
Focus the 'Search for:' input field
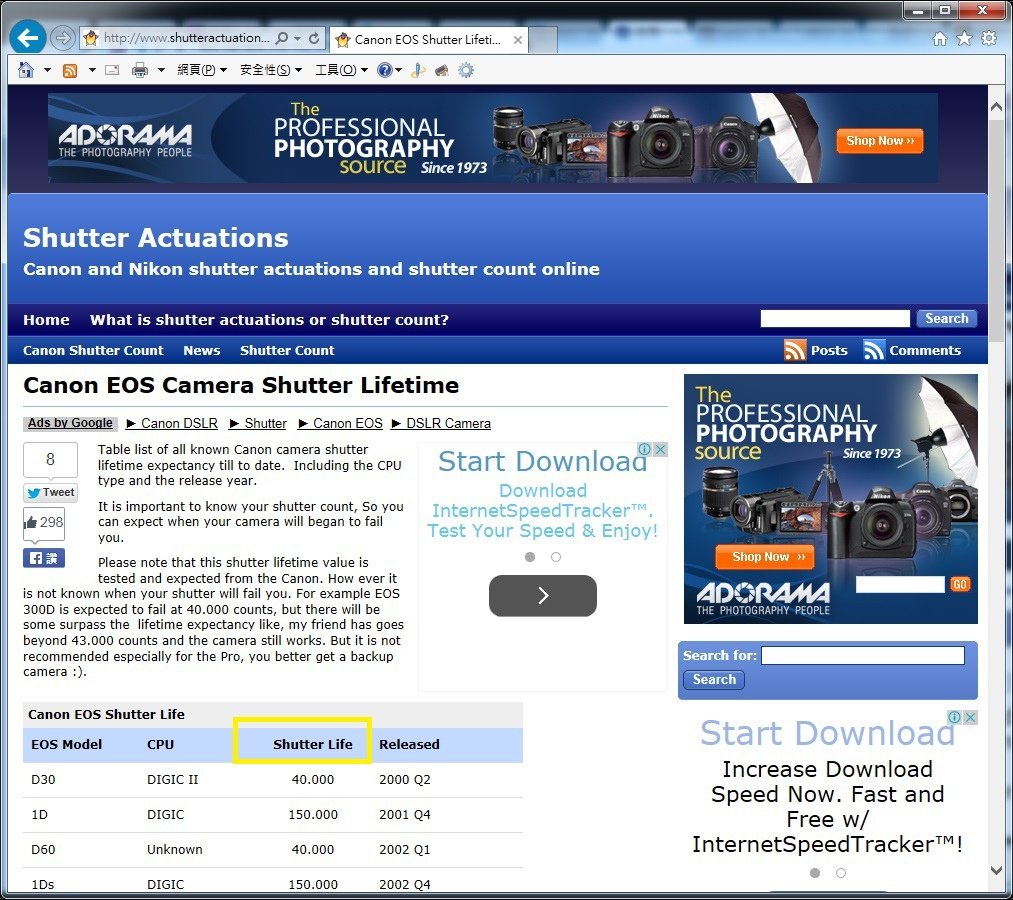862,655
